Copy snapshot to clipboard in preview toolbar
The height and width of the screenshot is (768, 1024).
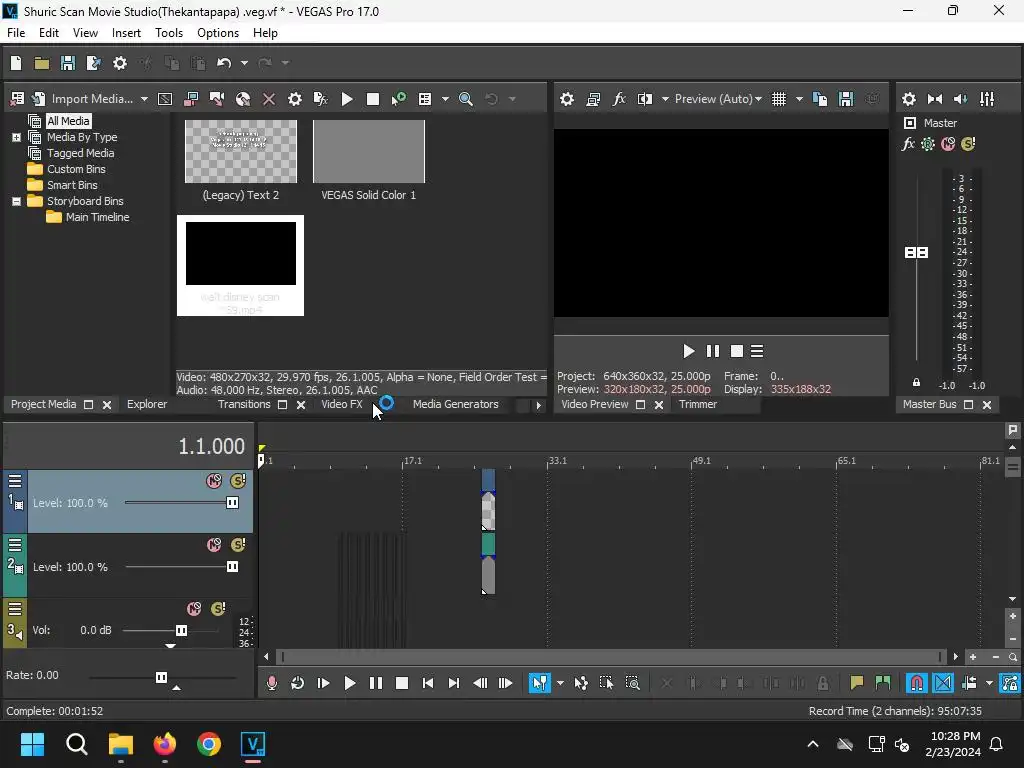click(820, 99)
